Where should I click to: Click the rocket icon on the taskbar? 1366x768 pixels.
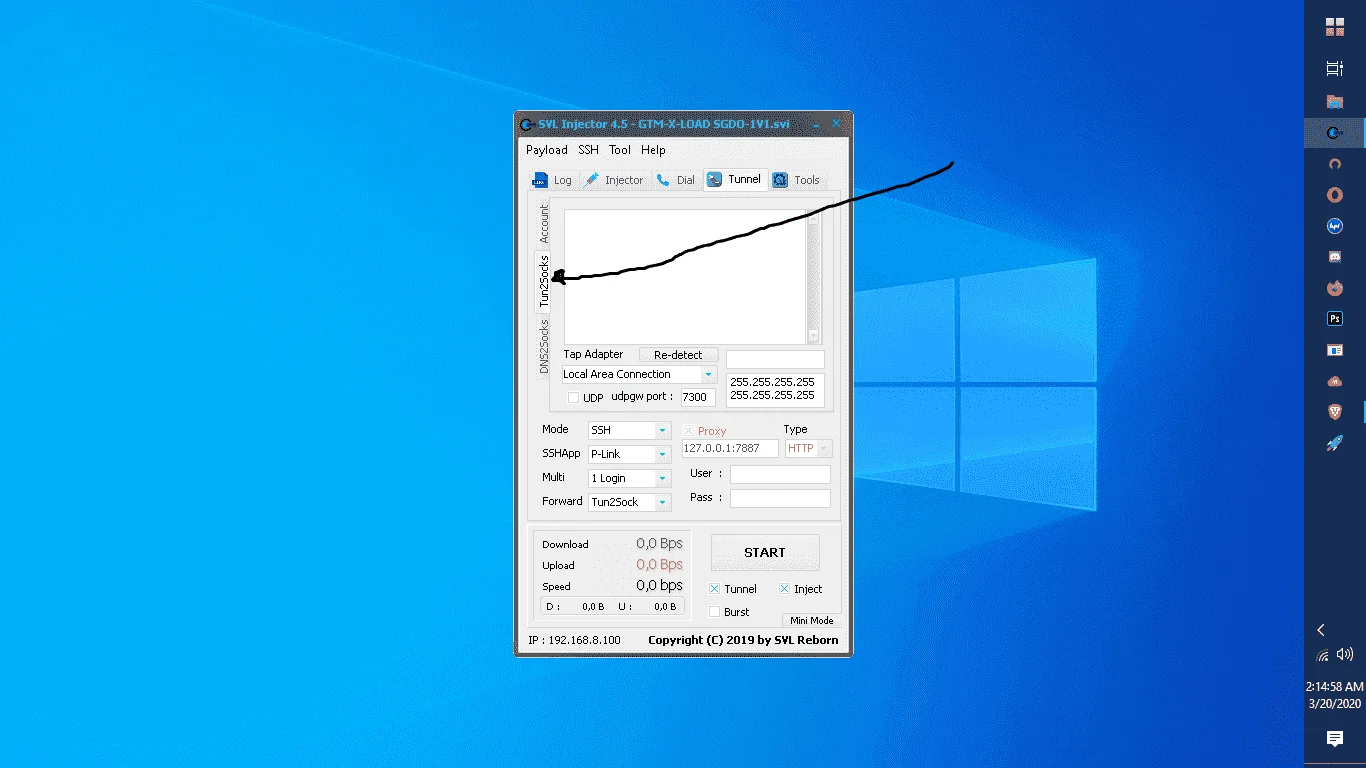(1334, 443)
